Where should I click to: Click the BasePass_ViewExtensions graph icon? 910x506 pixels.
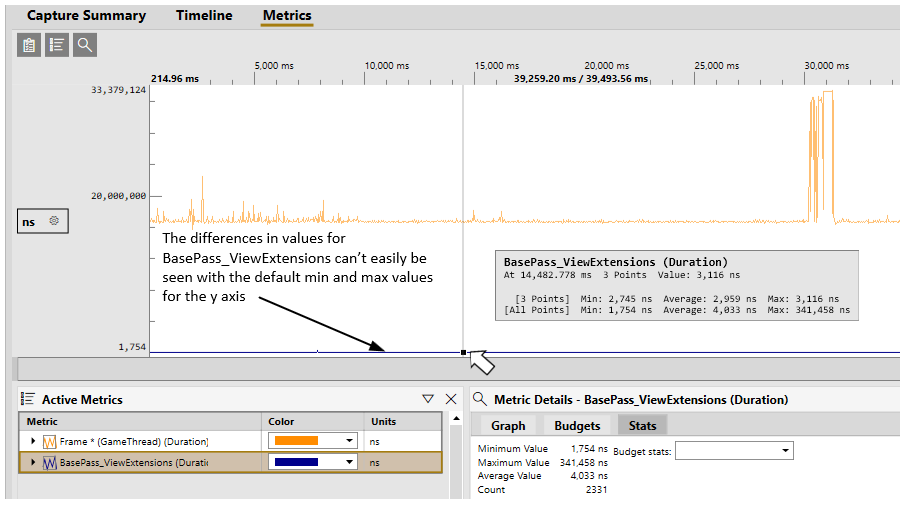(49, 463)
